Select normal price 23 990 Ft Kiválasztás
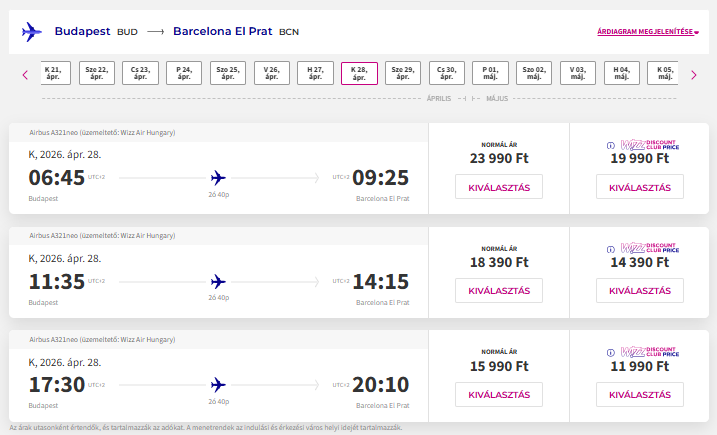 coord(498,187)
